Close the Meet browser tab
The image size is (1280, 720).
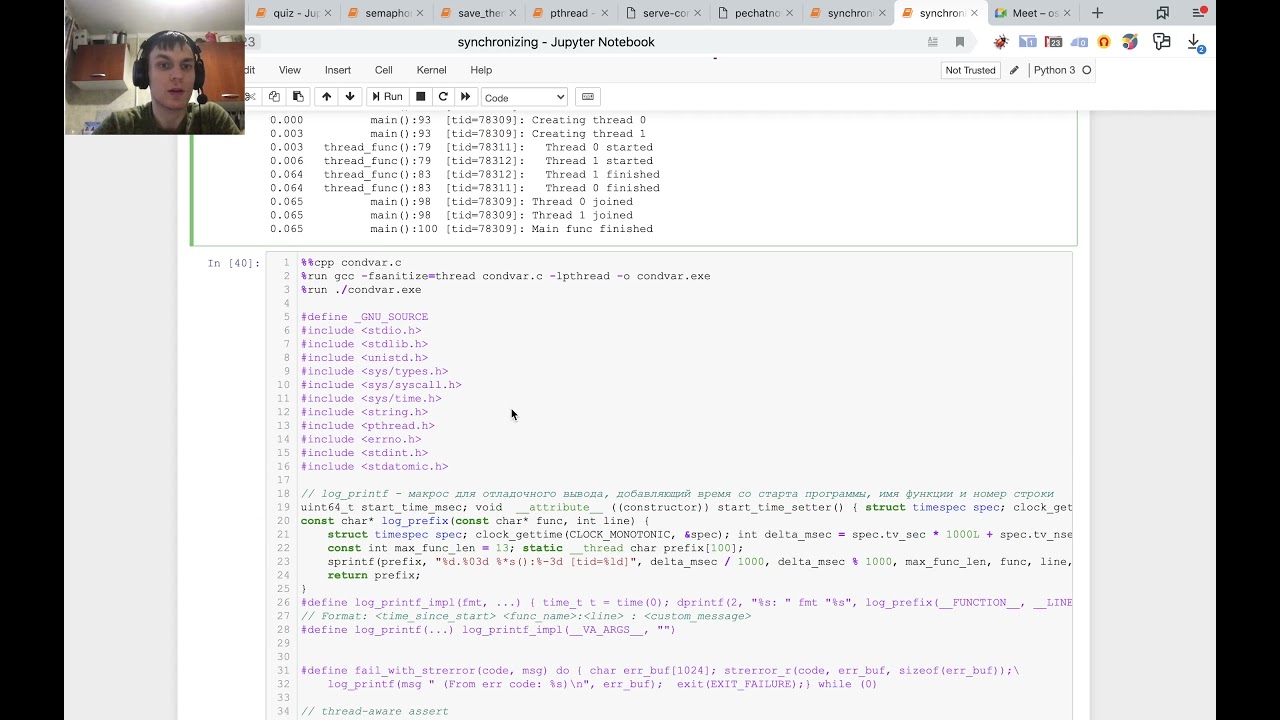(1067, 13)
